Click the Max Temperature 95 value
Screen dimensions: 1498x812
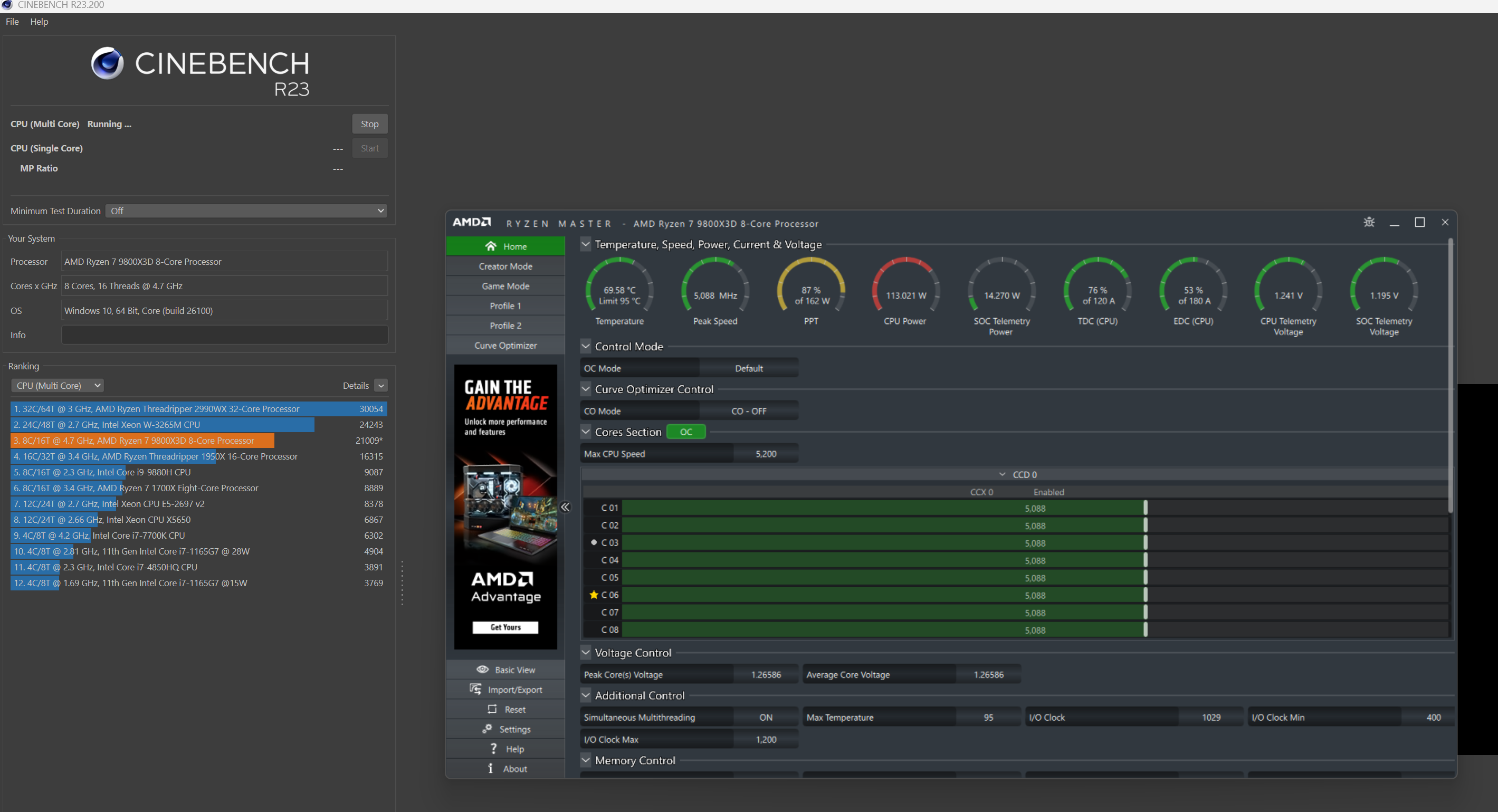click(988, 717)
